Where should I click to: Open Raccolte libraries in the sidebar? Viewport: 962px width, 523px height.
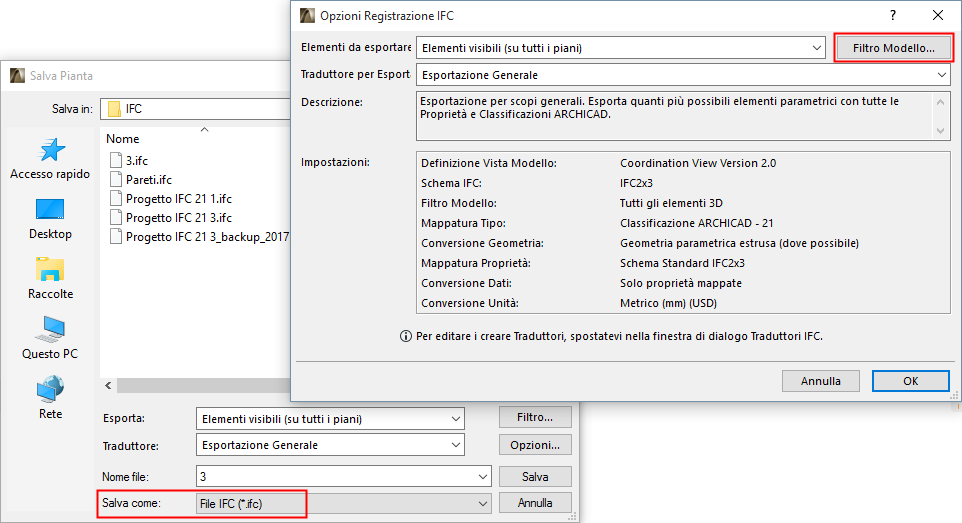[50, 279]
